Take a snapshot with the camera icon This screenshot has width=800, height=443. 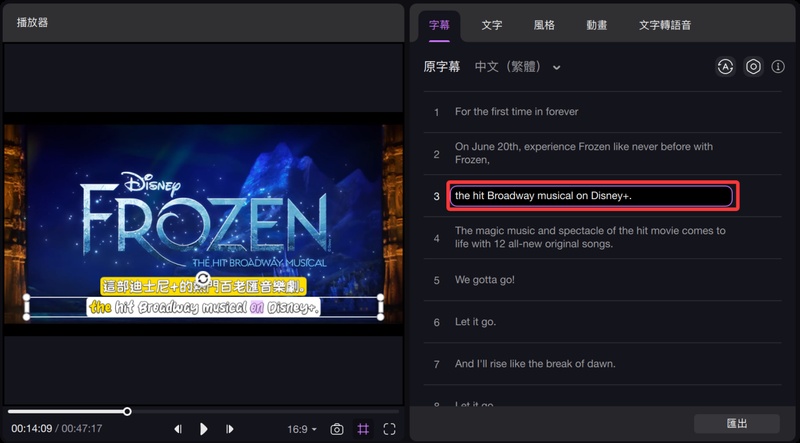click(x=337, y=429)
